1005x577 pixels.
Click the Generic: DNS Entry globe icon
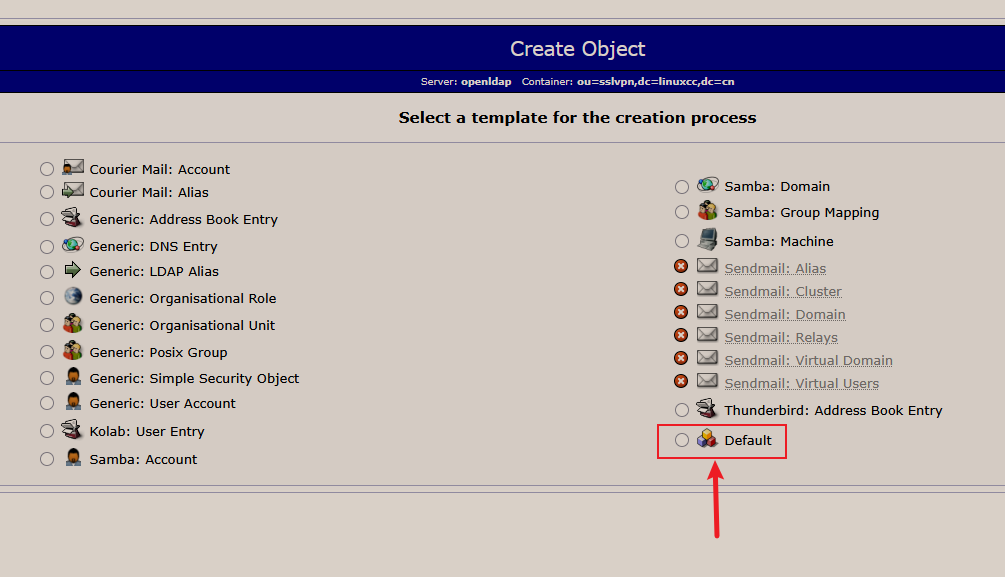click(x=73, y=245)
